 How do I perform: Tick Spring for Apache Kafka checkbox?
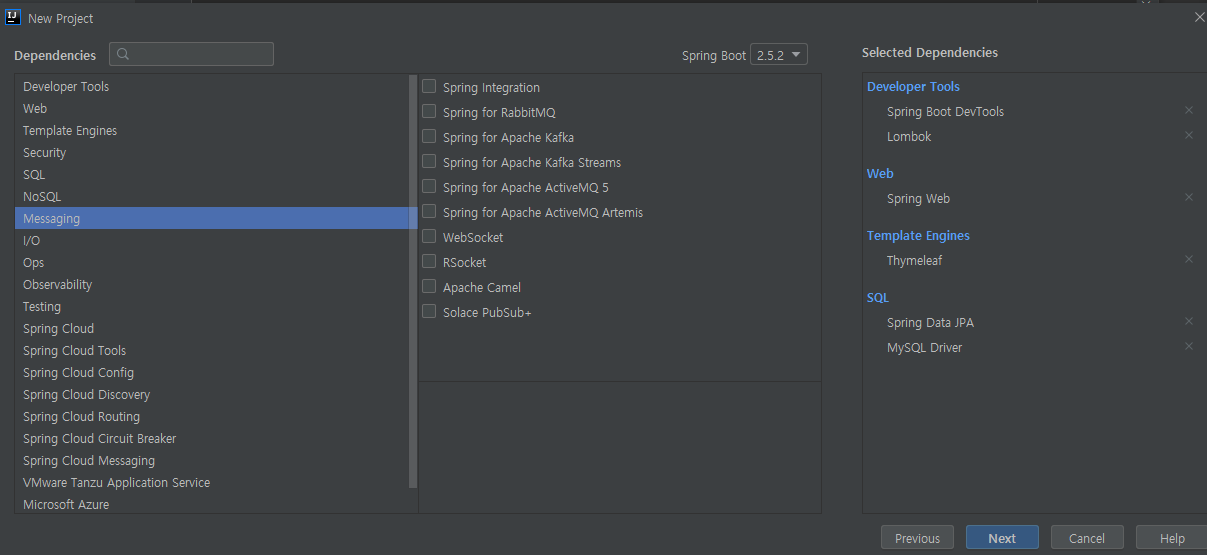[x=429, y=137]
